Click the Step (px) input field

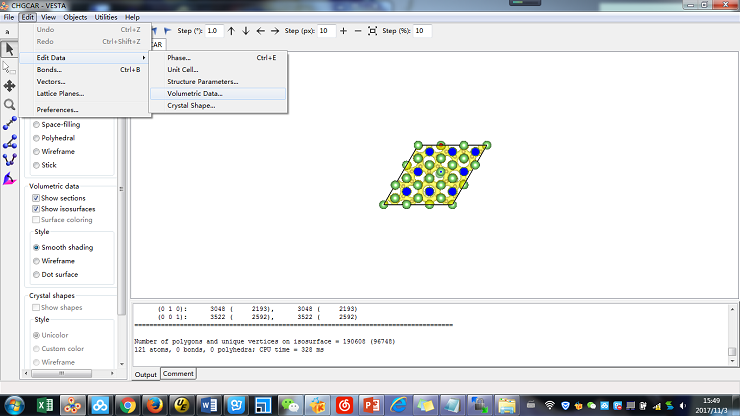[327, 31]
